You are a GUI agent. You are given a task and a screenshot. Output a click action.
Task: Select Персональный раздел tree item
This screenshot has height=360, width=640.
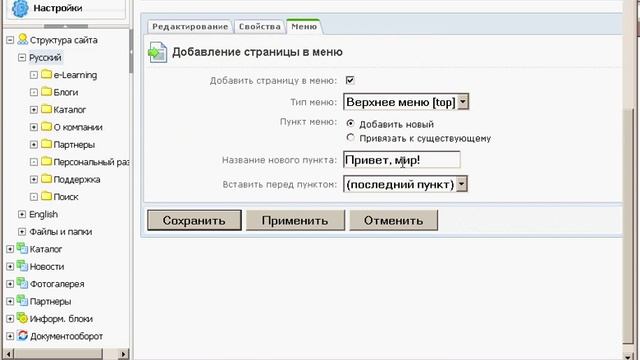91,162
